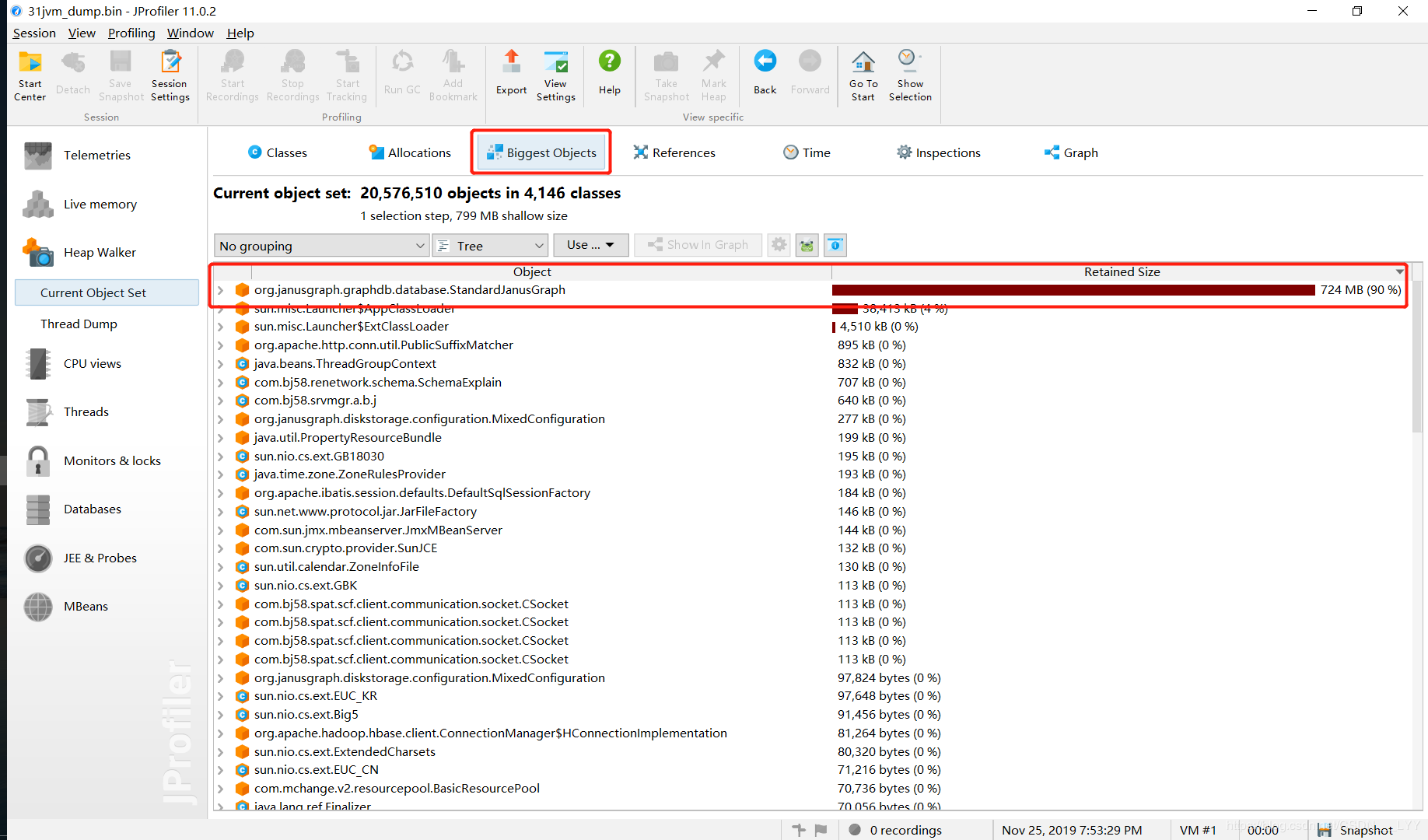The height and width of the screenshot is (840, 1428).
Task: Expand the SchemaExplain row
Action: 220,383
